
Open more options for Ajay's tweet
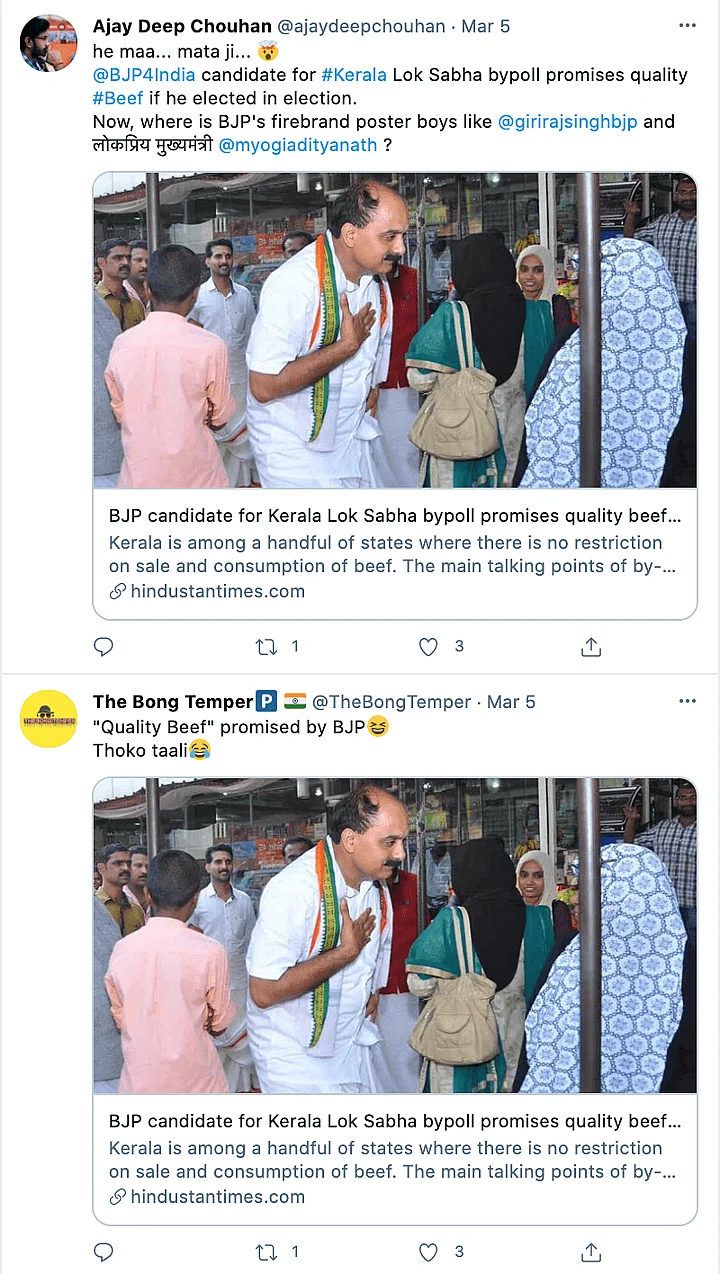[687, 27]
